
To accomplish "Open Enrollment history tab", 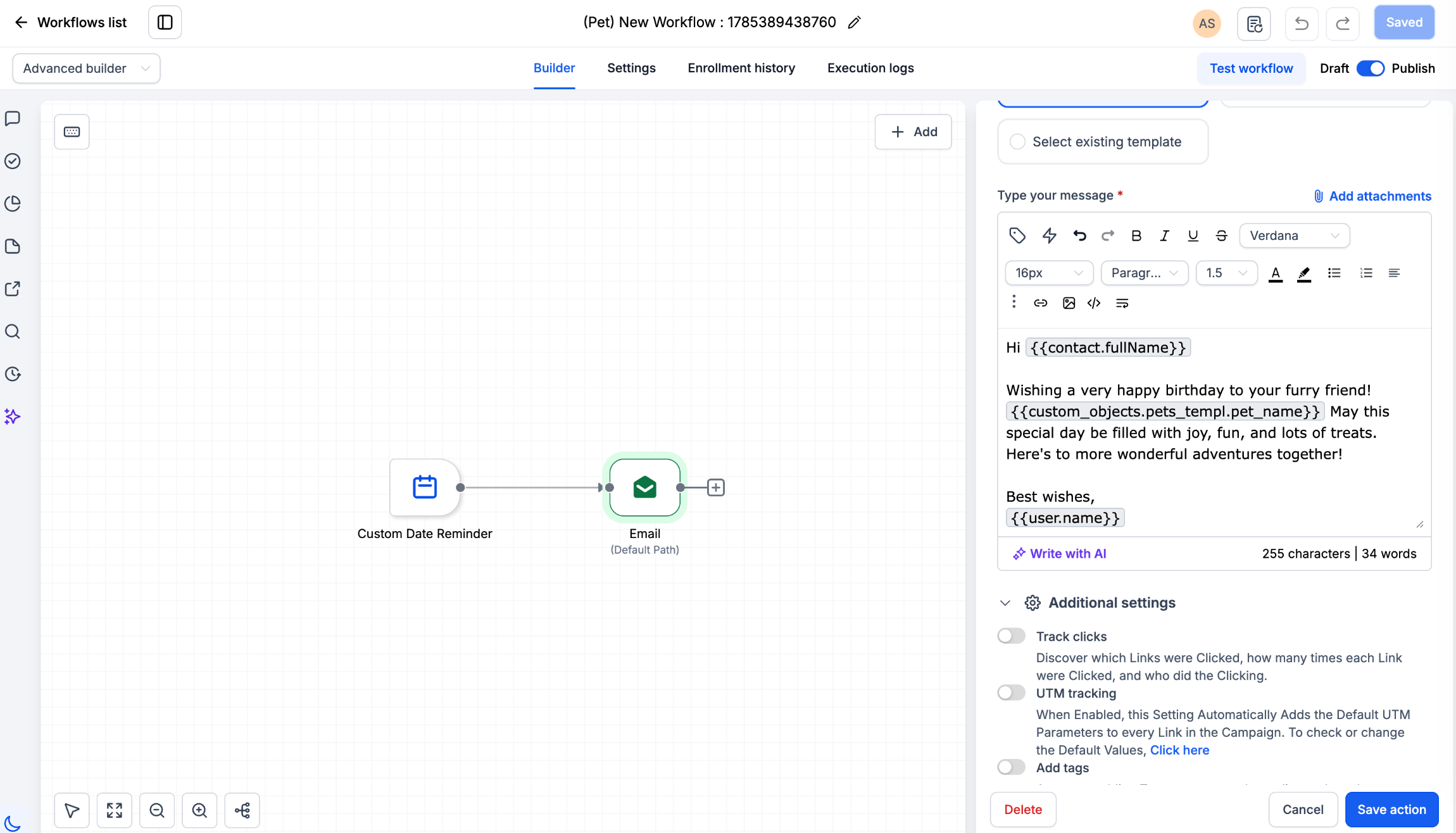I will click(741, 68).
